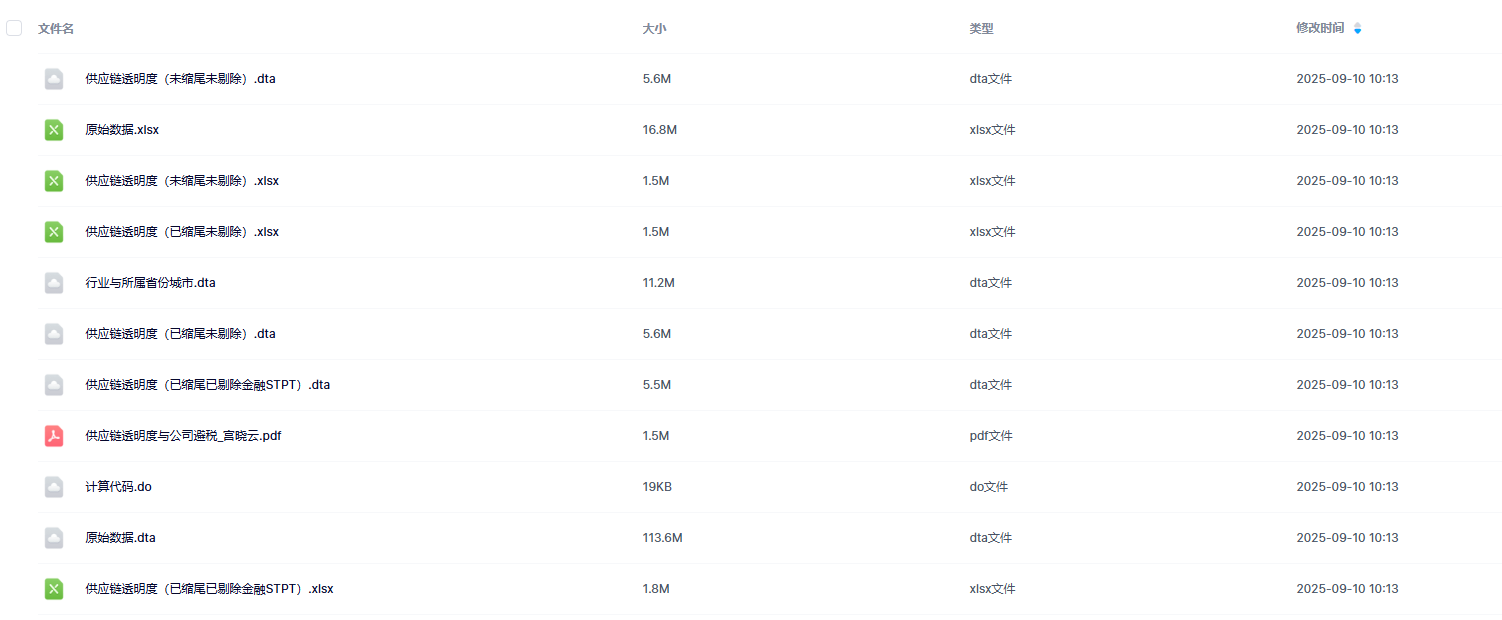The height and width of the screenshot is (620, 1502).
Task: Click the cloud icon beside 原始数据.dta
Action: (x=54, y=538)
